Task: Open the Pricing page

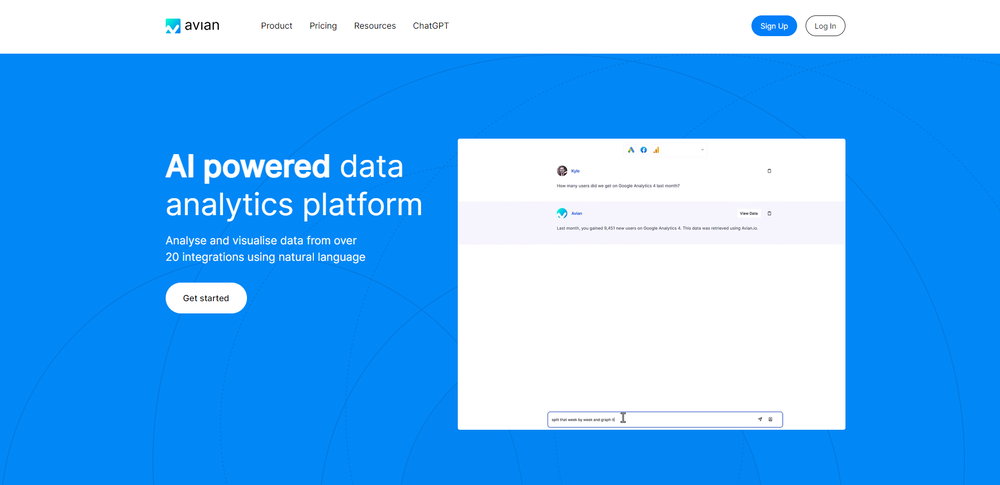Action: [x=323, y=26]
